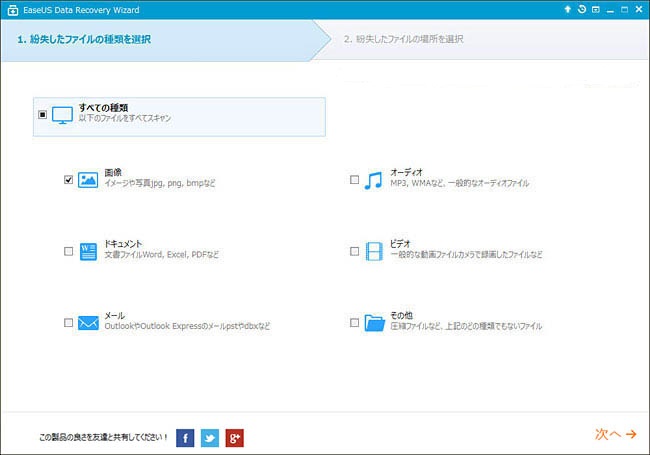Close the Data Recovery Wizard window
Viewport: 650px width, 455px height.
(639, 10)
